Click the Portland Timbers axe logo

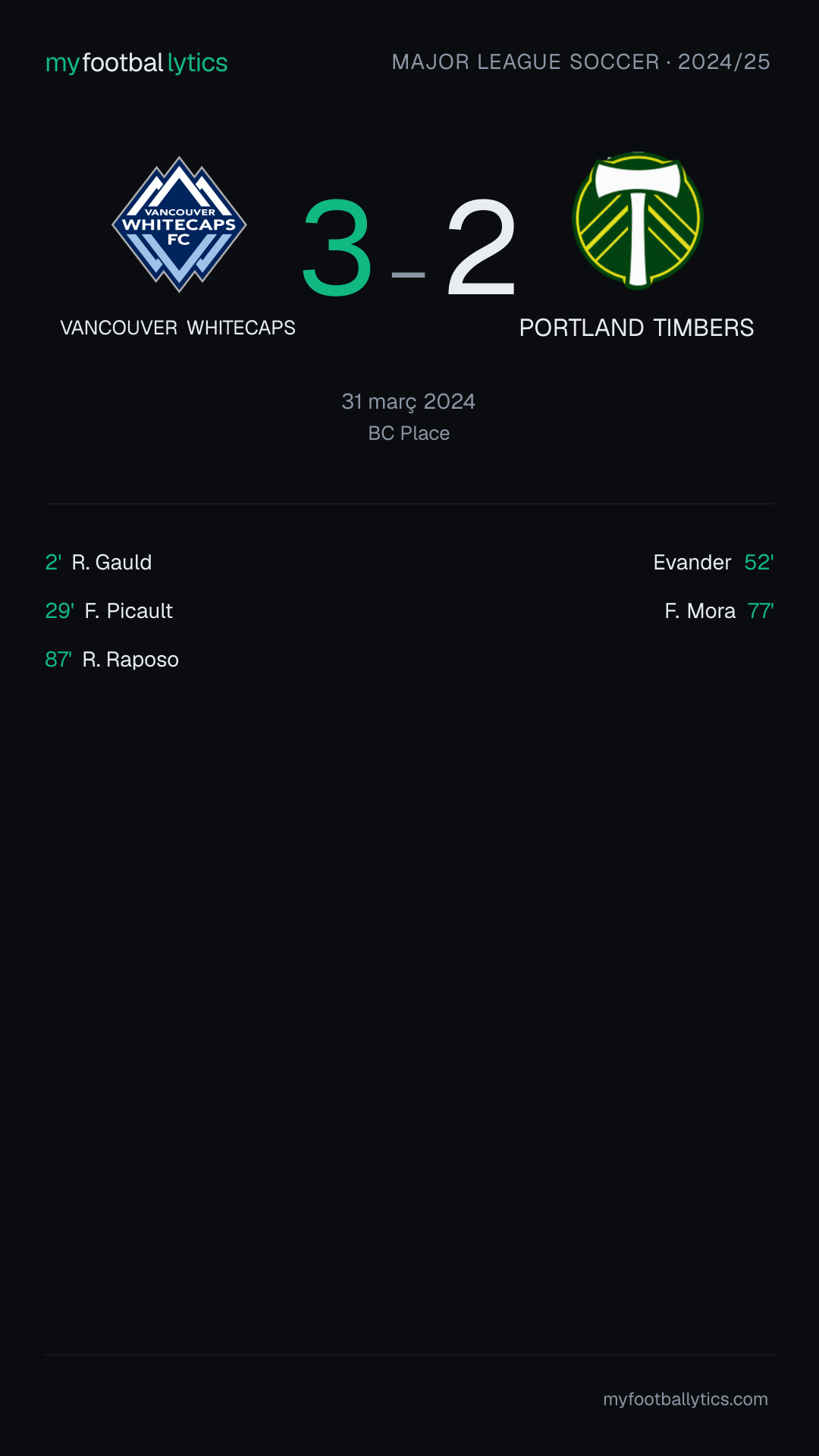point(638,221)
